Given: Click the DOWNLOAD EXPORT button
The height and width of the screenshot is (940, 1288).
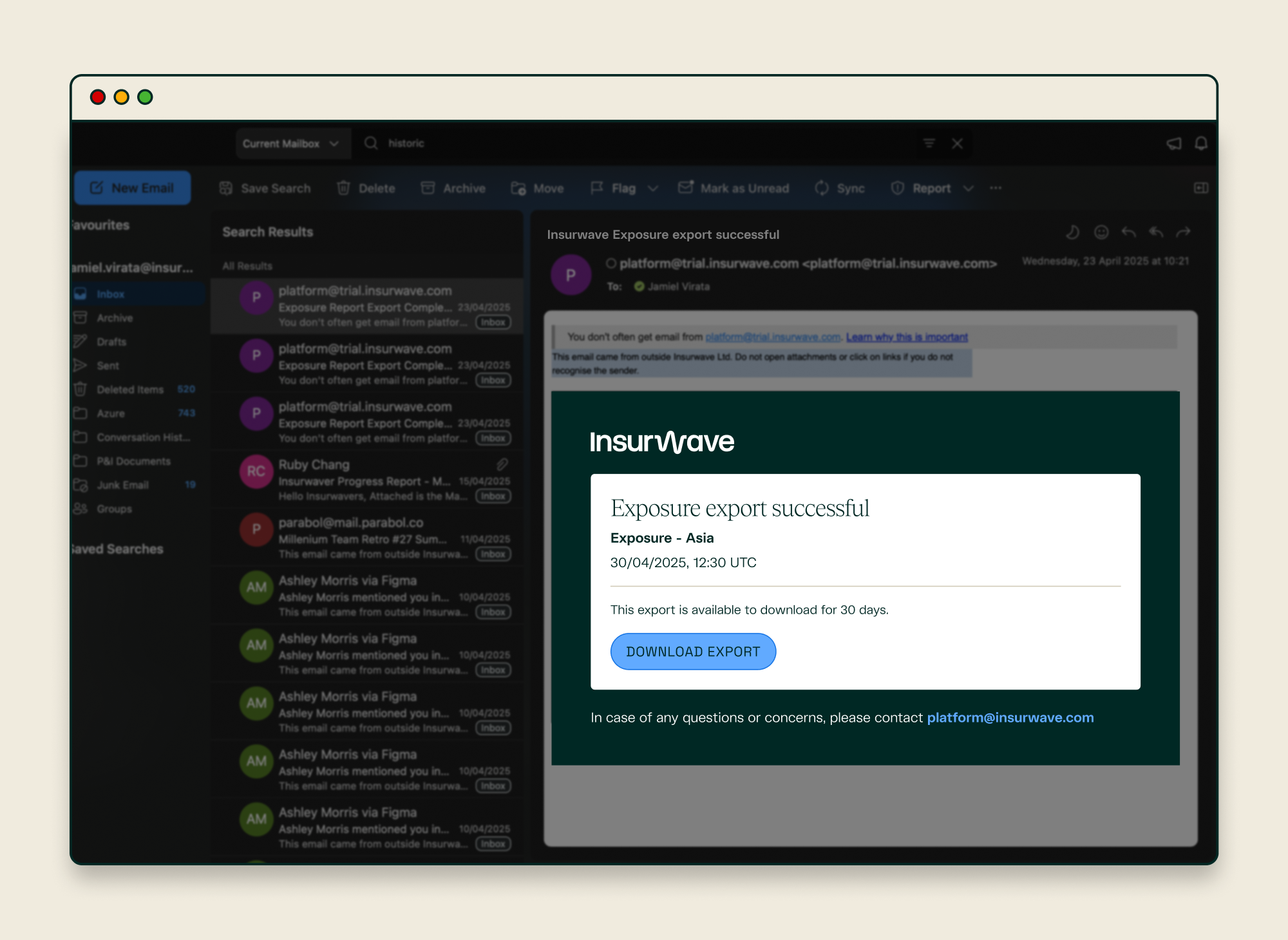Looking at the screenshot, I should [x=693, y=652].
